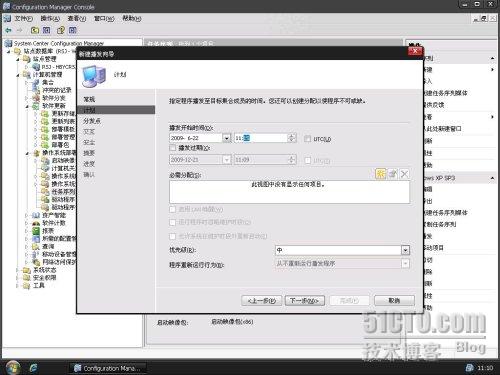Open the Windows Start orb
This screenshot has width=500, height=375.
[13, 367]
